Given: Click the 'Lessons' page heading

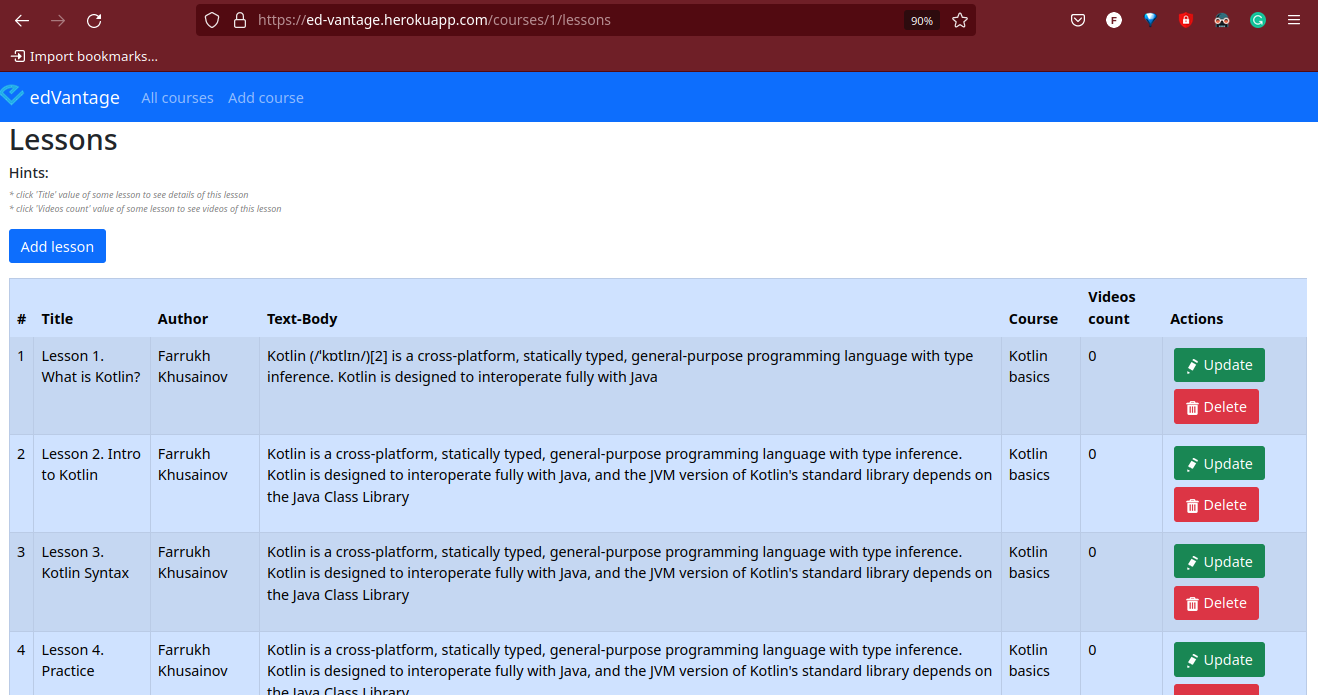Looking at the screenshot, I should (x=63, y=140).
